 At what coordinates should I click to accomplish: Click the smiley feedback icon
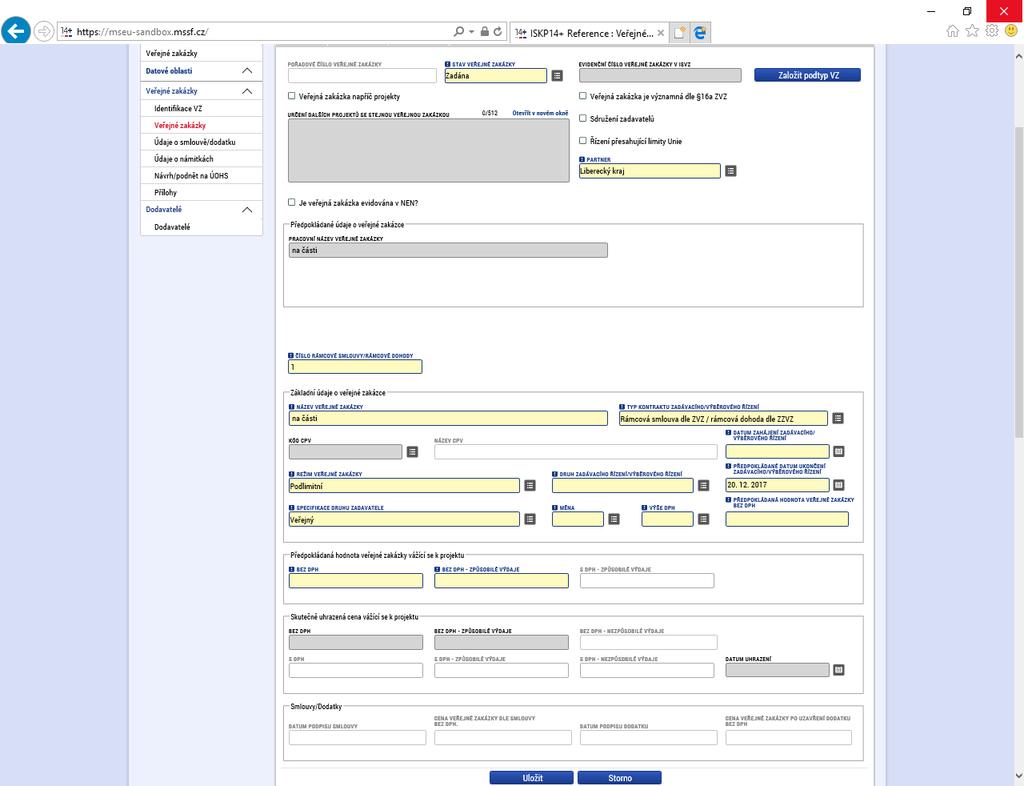click(x=1011, y=31)
